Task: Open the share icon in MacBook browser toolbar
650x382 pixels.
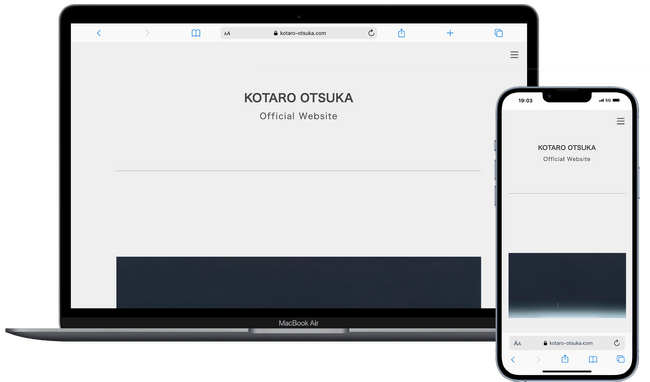Action: [401, 33]
